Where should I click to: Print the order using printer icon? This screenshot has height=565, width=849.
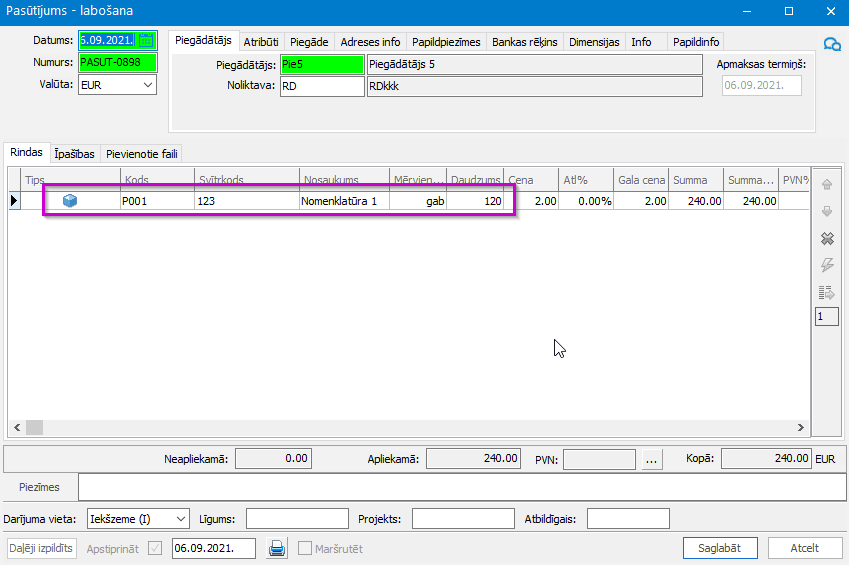click(x=277, y=548)
